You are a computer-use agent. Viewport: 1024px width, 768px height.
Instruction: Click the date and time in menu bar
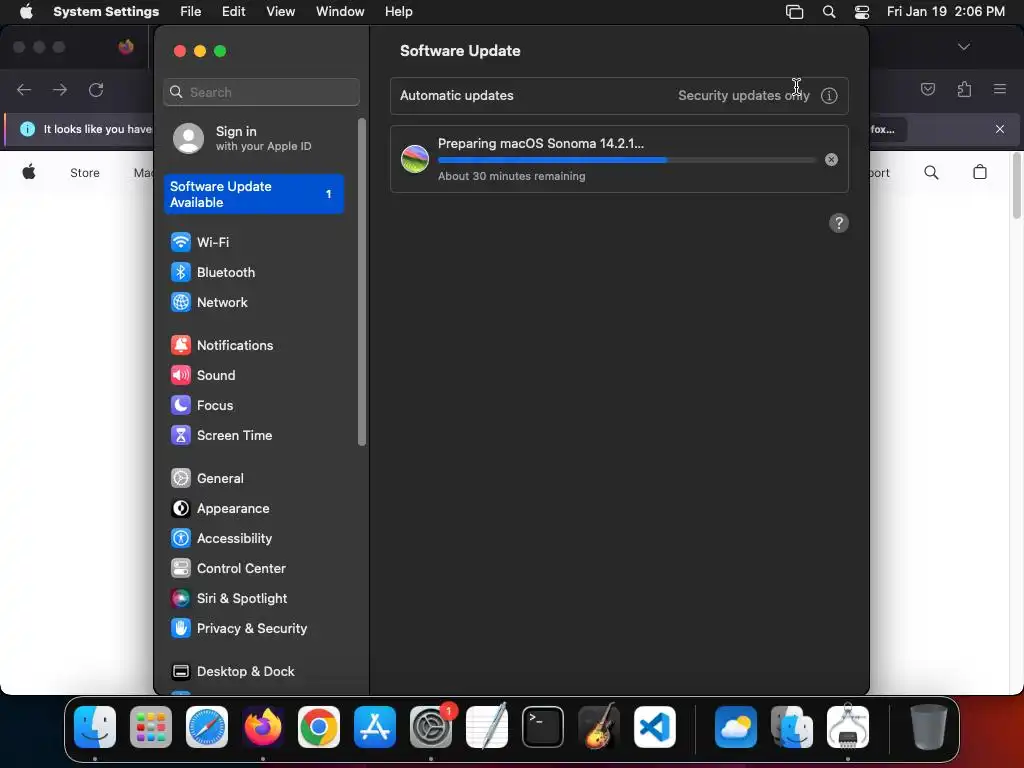[946, 12]
